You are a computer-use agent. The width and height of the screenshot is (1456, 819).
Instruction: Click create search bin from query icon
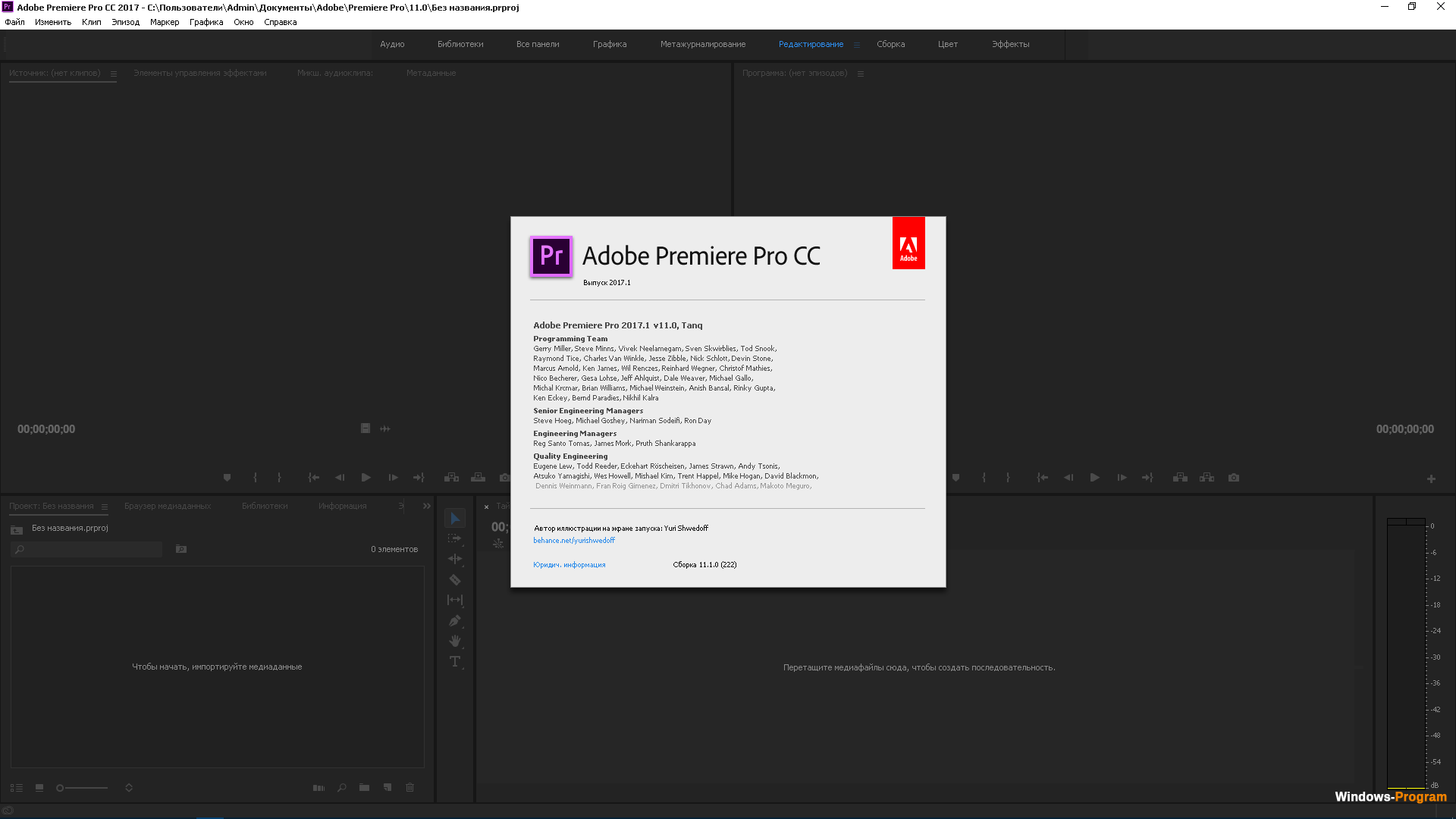click(x=181, y=549)
